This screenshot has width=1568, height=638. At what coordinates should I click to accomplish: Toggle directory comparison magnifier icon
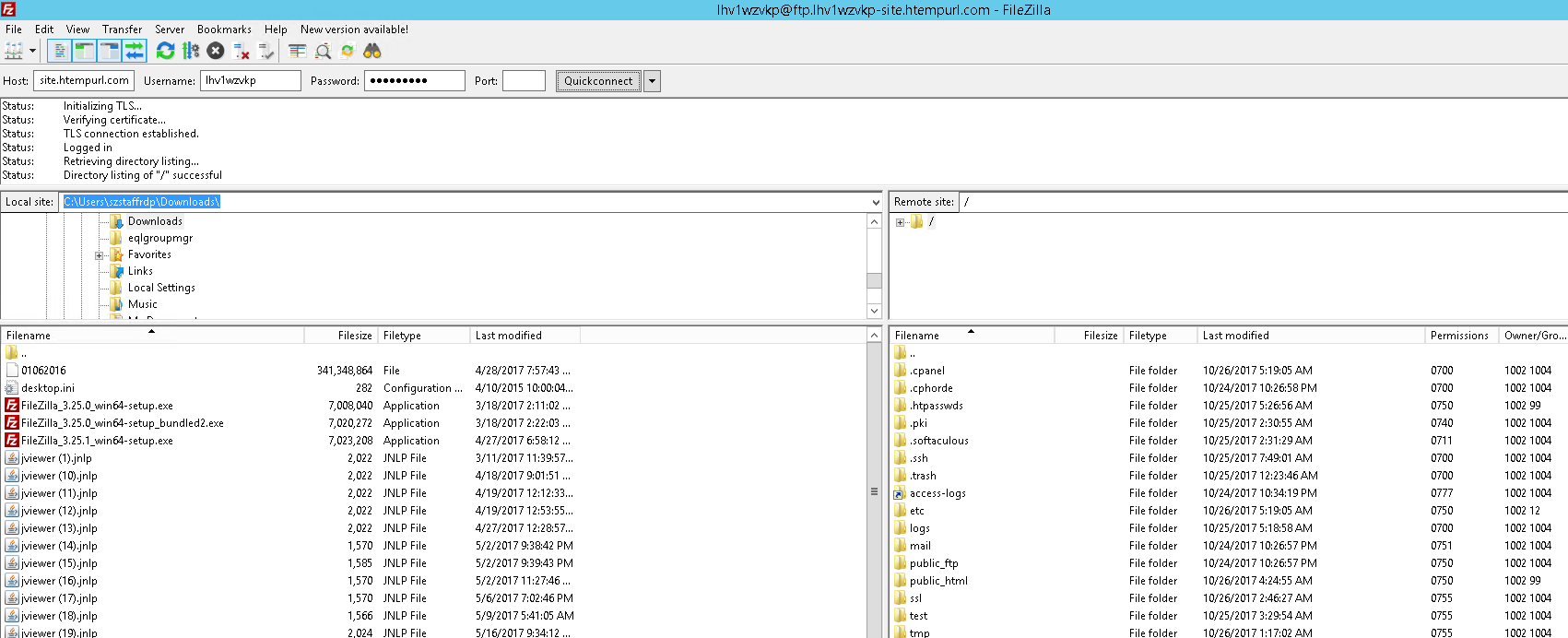click(323, 51)
